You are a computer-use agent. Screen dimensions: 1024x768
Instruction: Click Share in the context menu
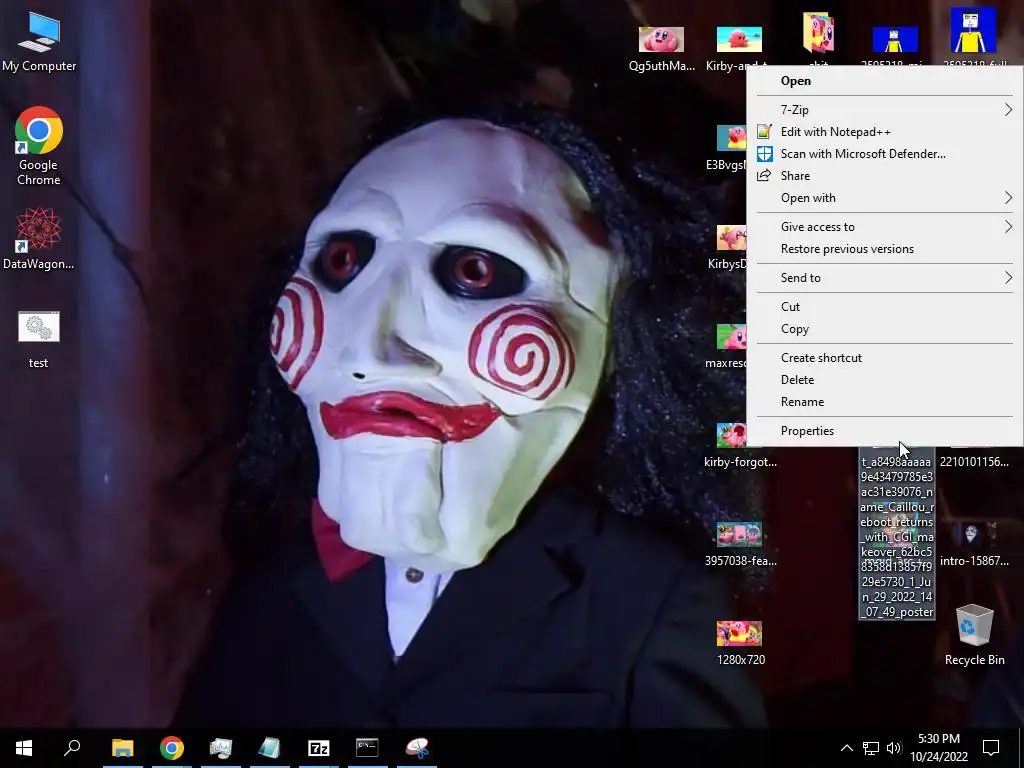click(x=885, y=176)
